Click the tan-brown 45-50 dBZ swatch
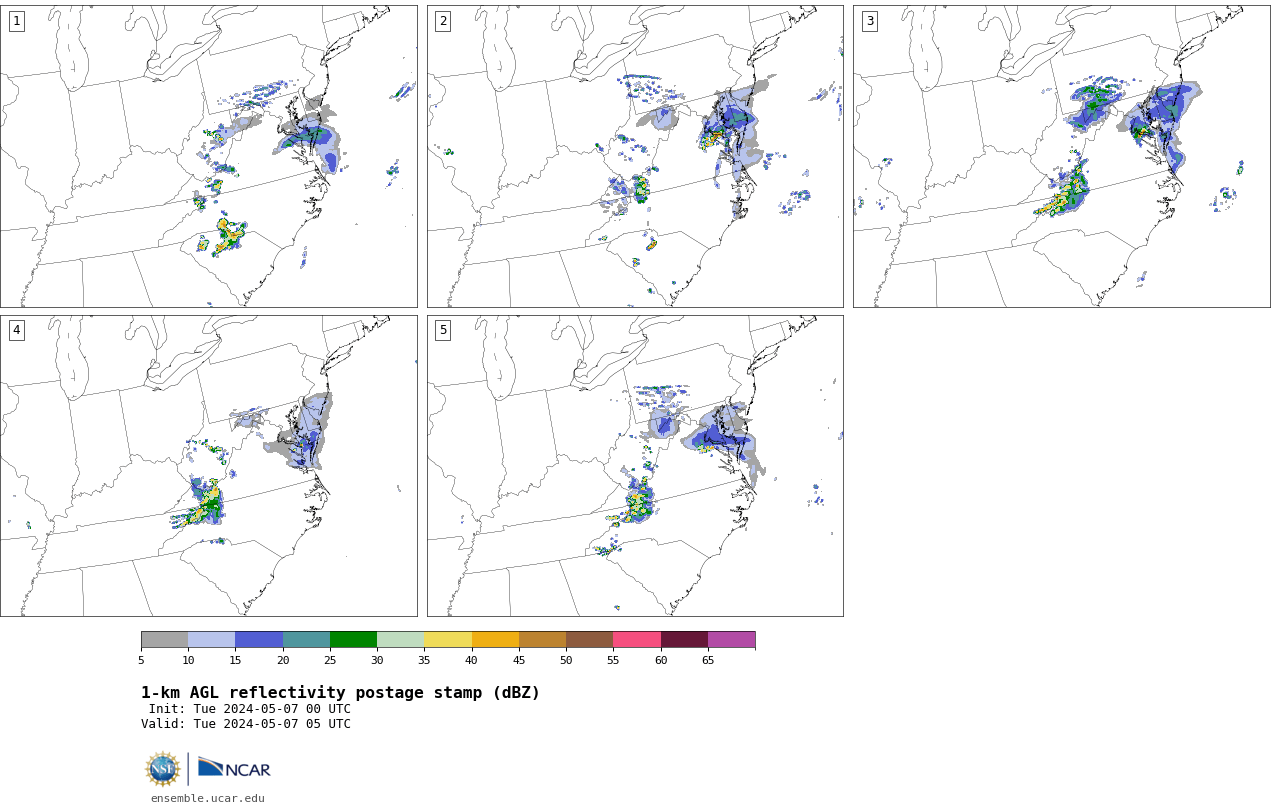Screen dimensions: 1280x809 point(542,640)
